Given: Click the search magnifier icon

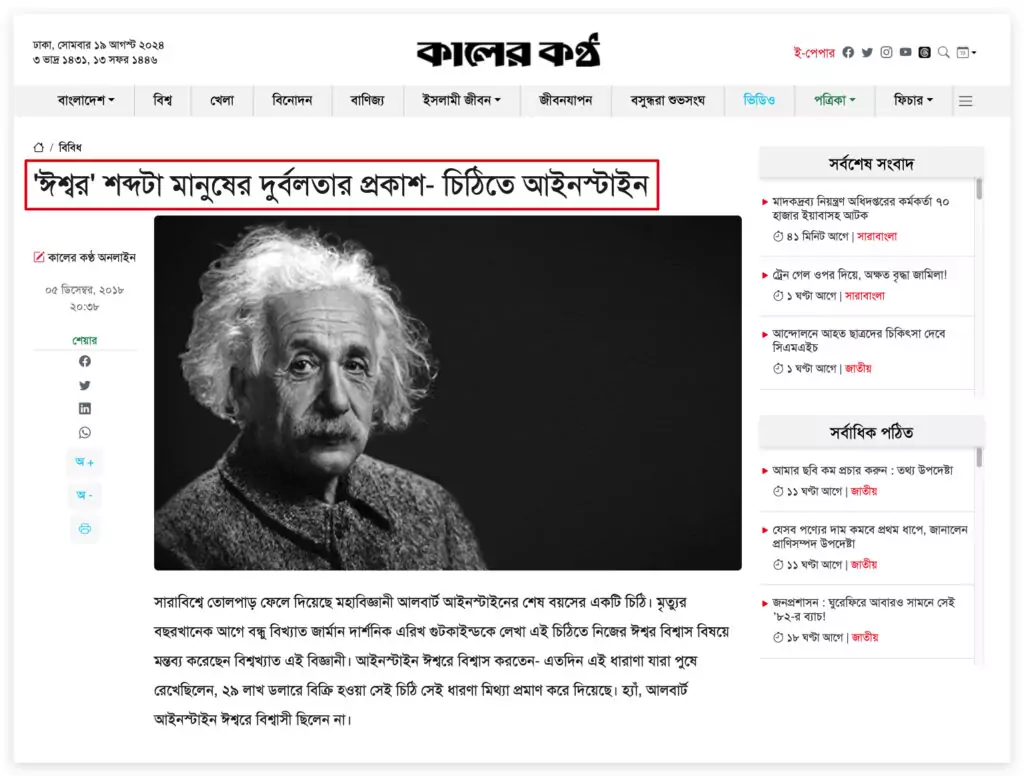Looking at the screenshot, I should 943,52.
